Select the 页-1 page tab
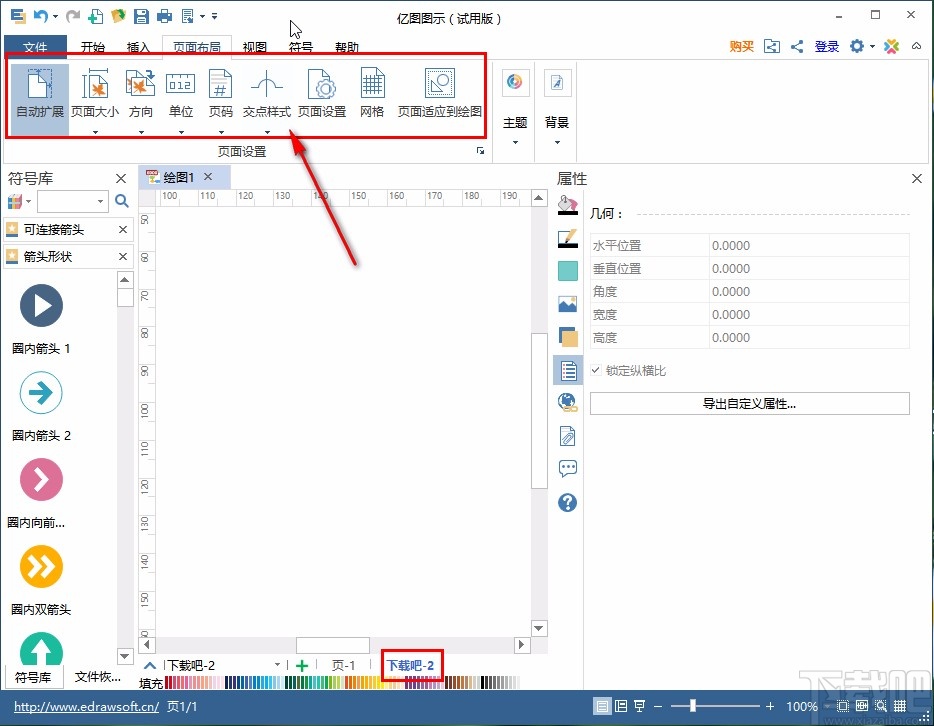This screenshot has width=934, height=726. pos(344,665)
